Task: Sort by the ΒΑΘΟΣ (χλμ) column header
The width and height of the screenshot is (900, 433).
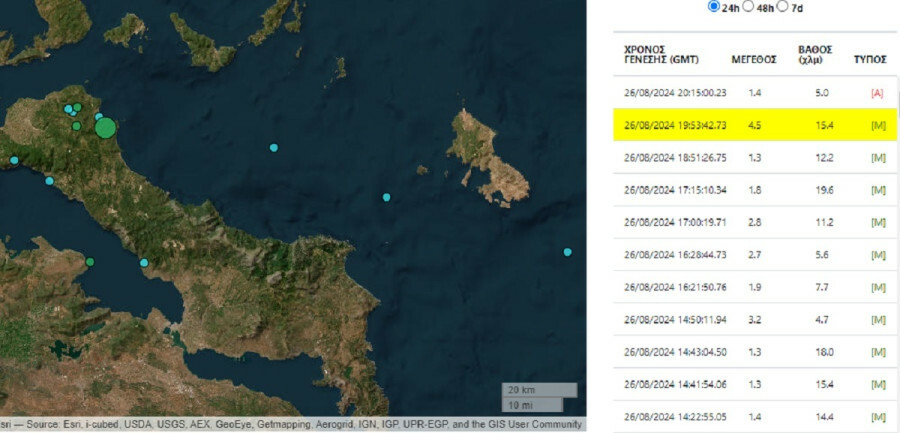Action: (810, 54)
